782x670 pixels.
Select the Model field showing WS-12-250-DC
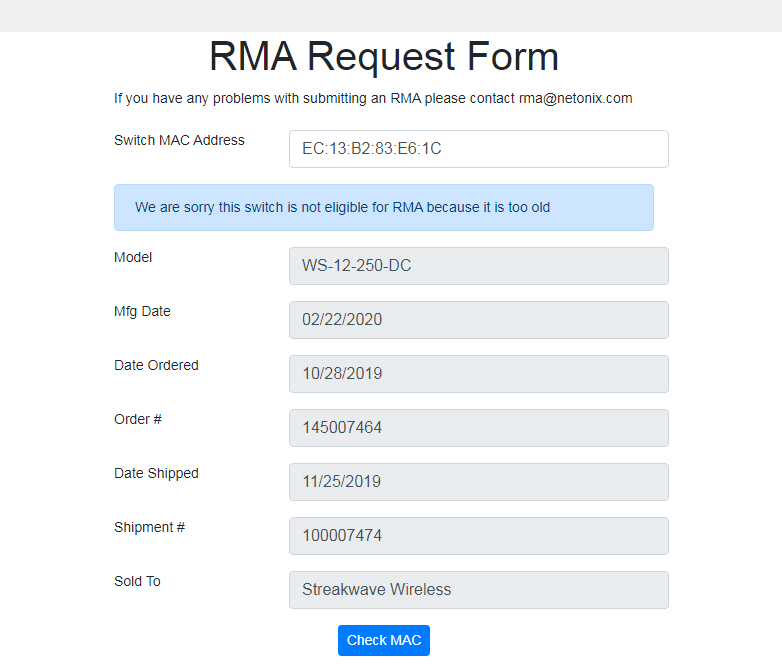tap(478, 266)
